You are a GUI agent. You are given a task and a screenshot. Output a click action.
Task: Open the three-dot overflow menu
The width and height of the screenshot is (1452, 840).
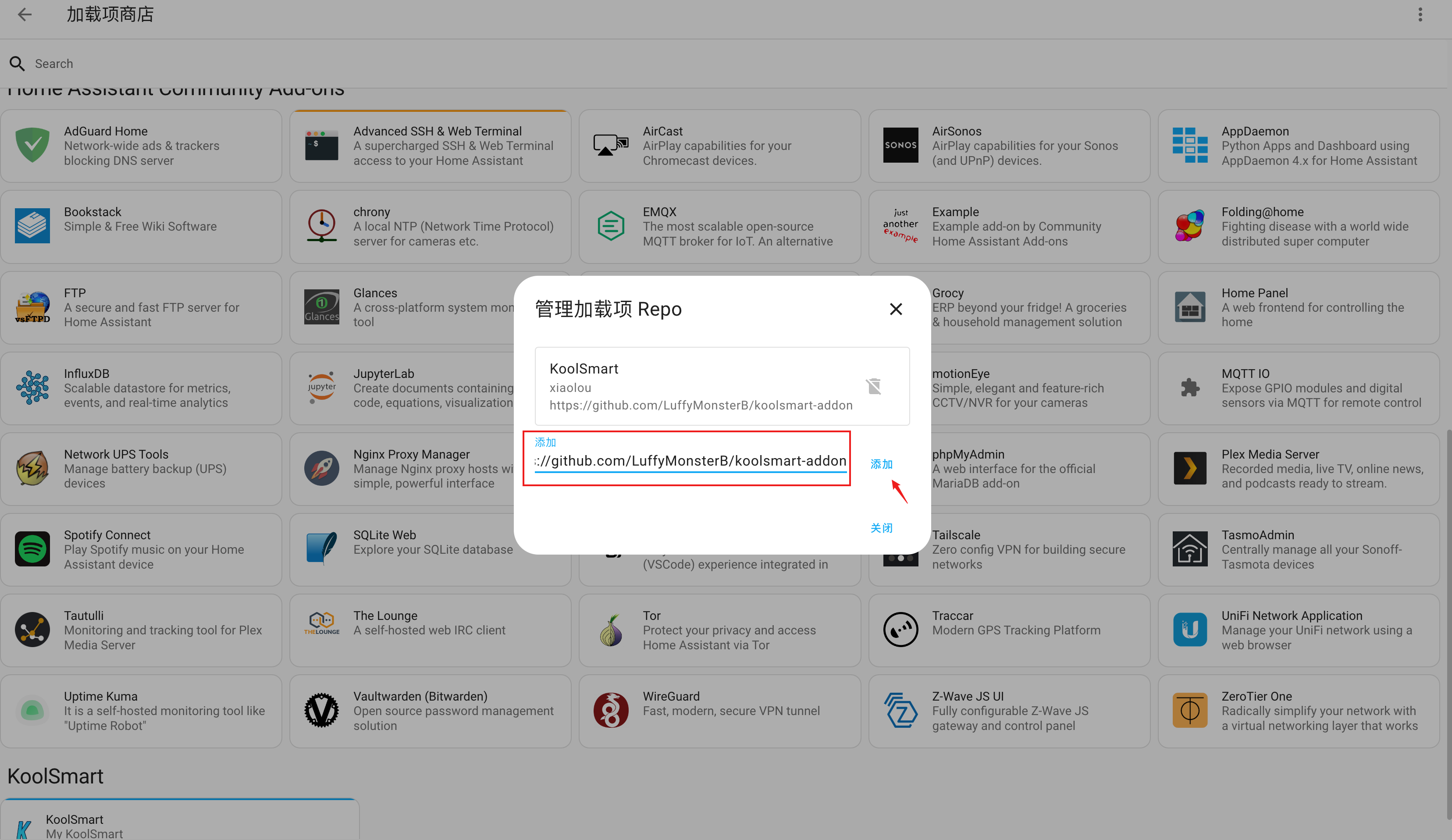(x=1420, y=14)
